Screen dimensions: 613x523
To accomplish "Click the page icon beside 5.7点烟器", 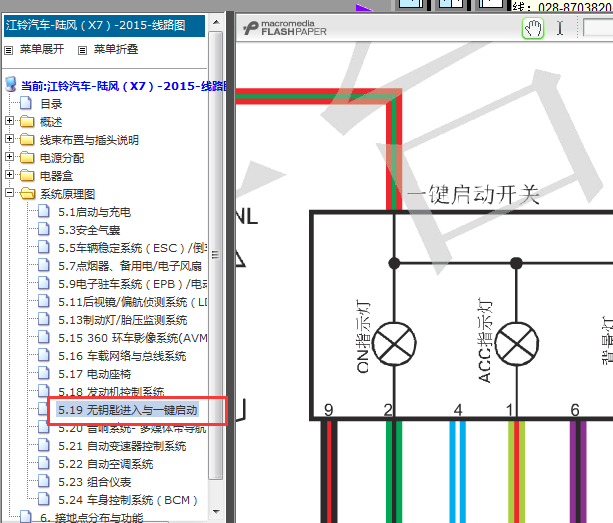I will 44,265.
